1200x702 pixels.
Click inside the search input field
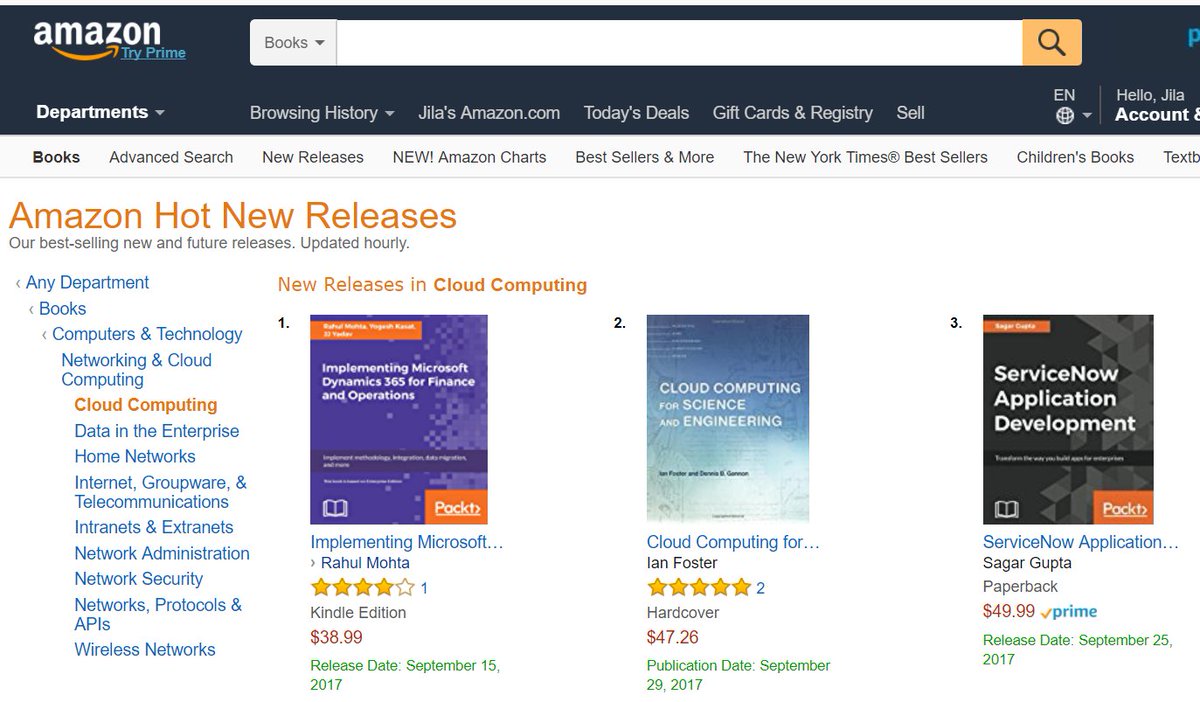(670, 42)
